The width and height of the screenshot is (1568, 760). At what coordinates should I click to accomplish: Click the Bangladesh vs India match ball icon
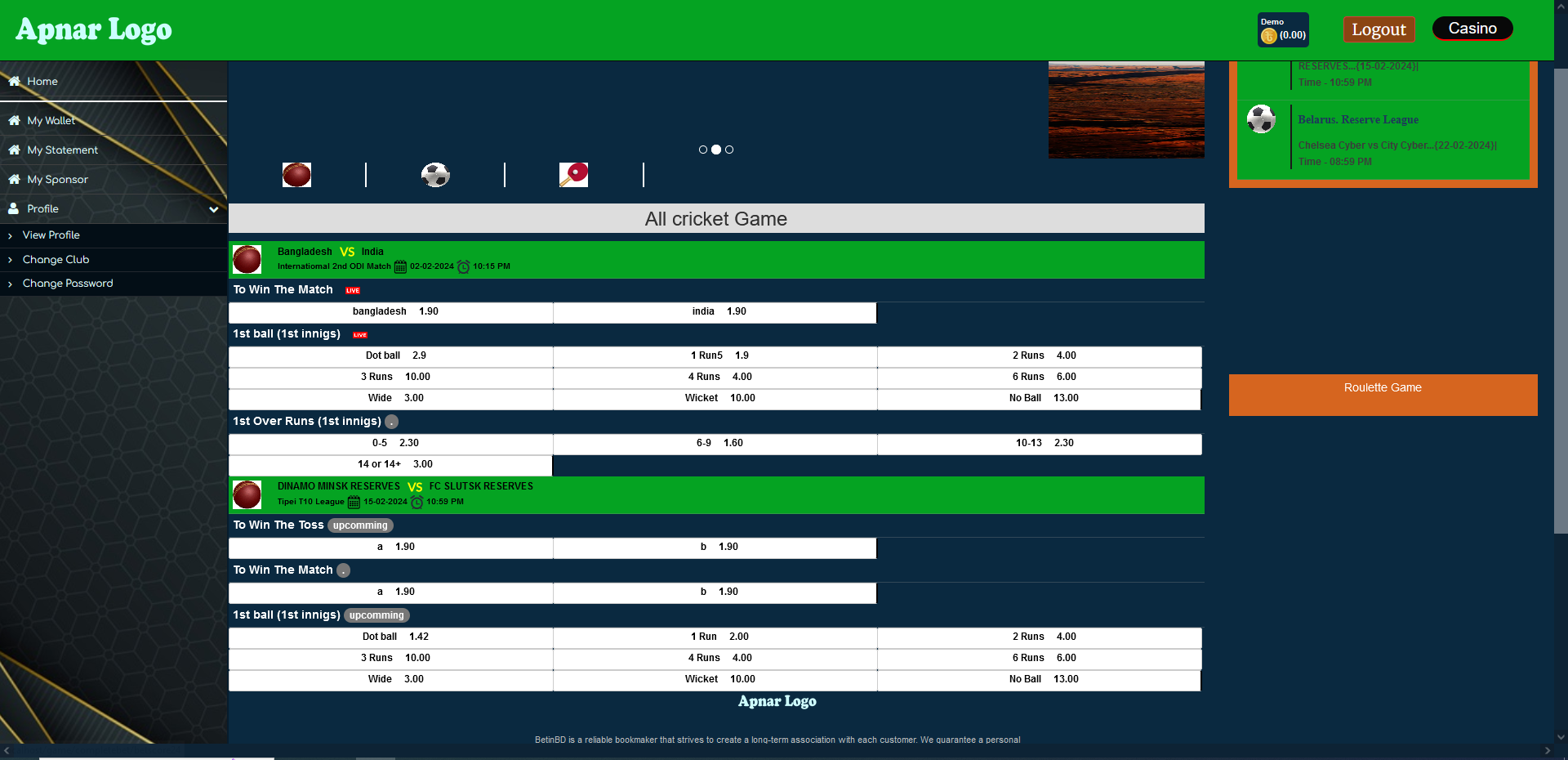point(247,259)
